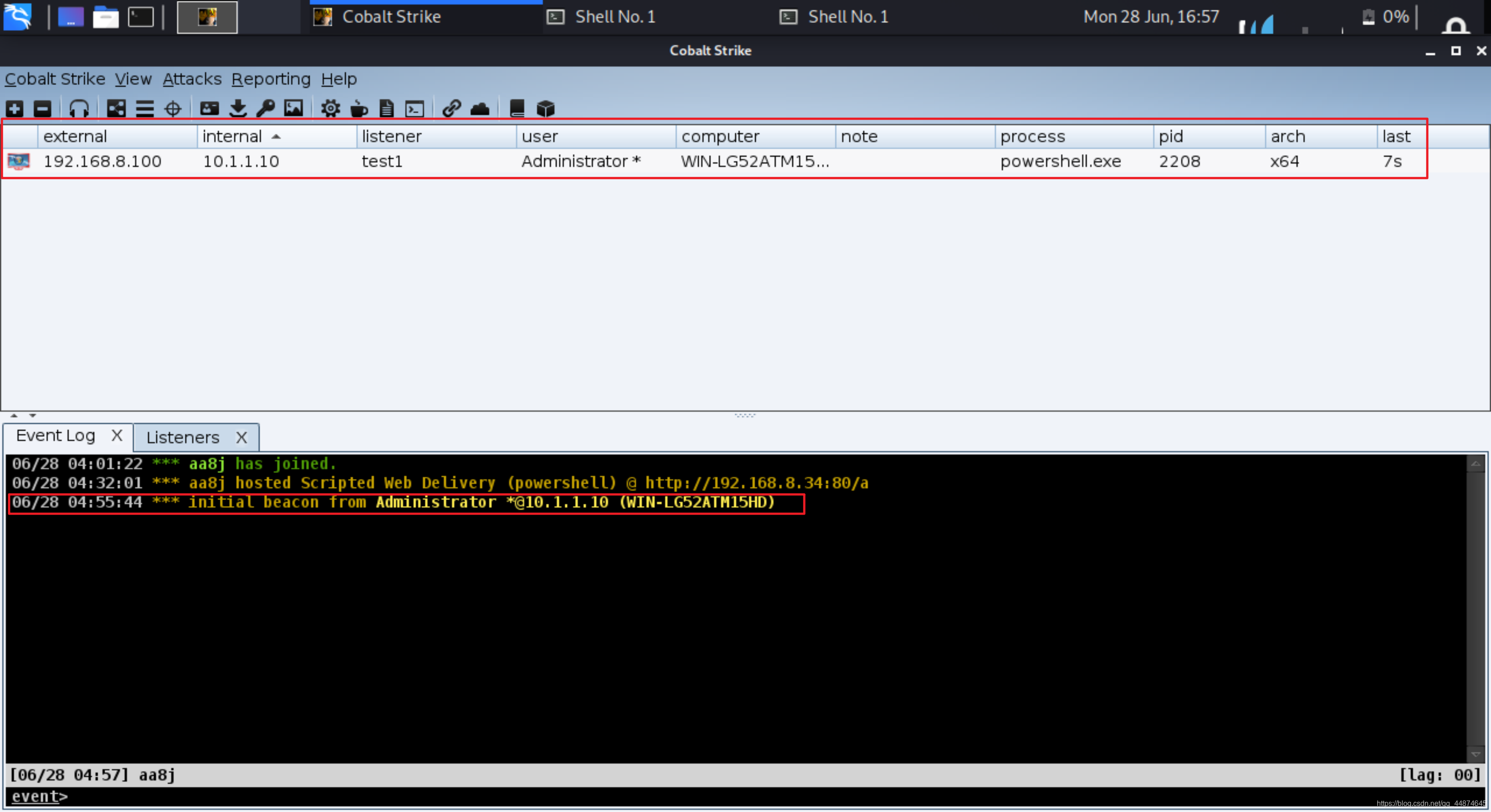Expand panel with the down arrow on the split divider
The image size is (1491, 812).
pyautogui.click(x=32, y=416)
